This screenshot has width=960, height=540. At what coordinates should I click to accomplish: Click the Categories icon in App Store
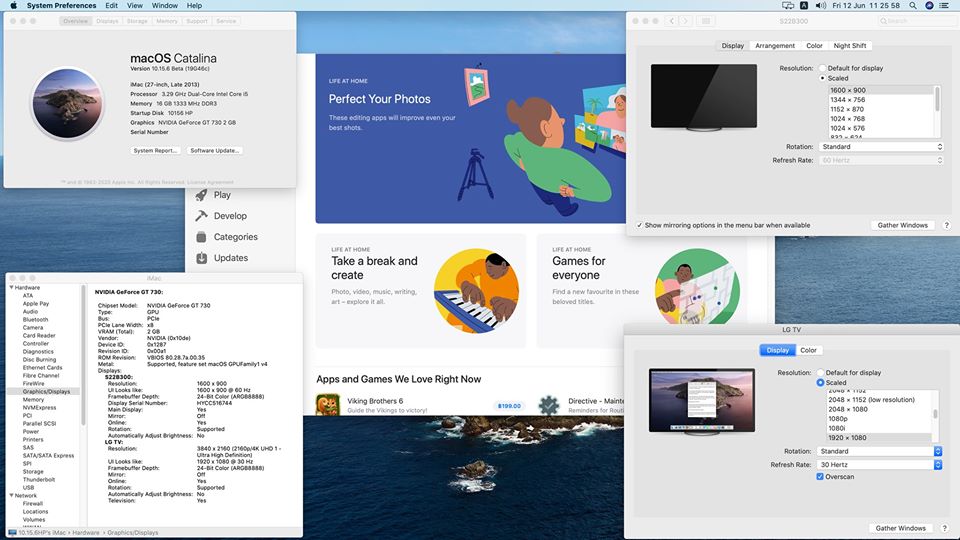click(201, 237)
